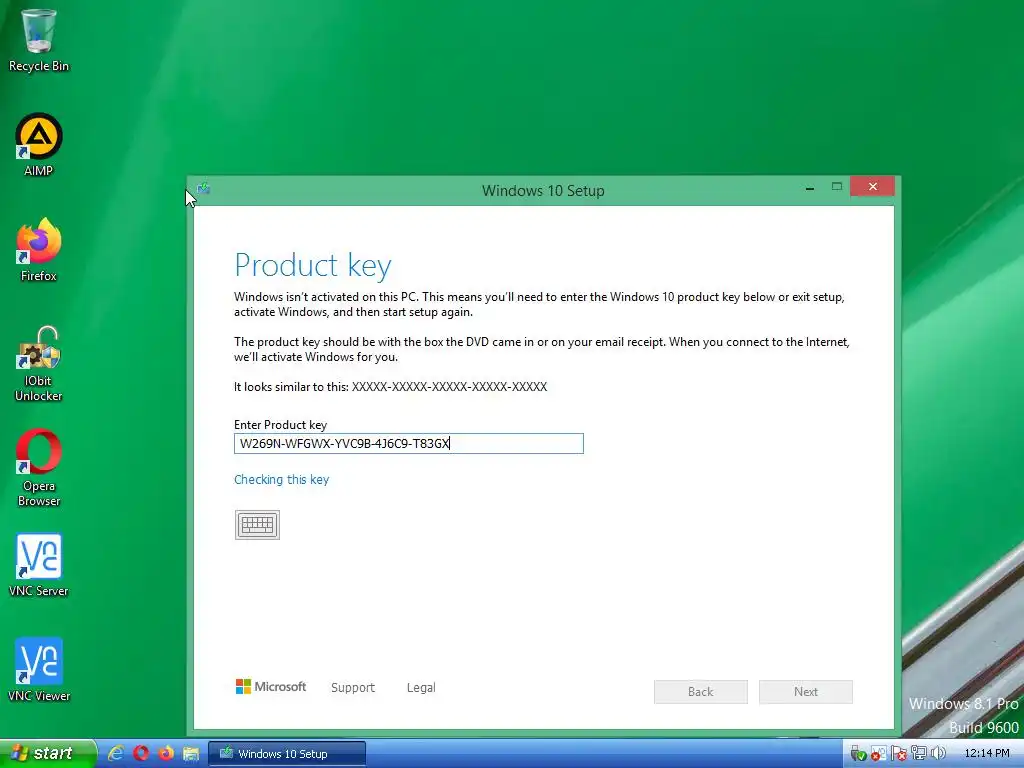
Task: Maximize the Windows 10 Setup window
Action: 837,187
